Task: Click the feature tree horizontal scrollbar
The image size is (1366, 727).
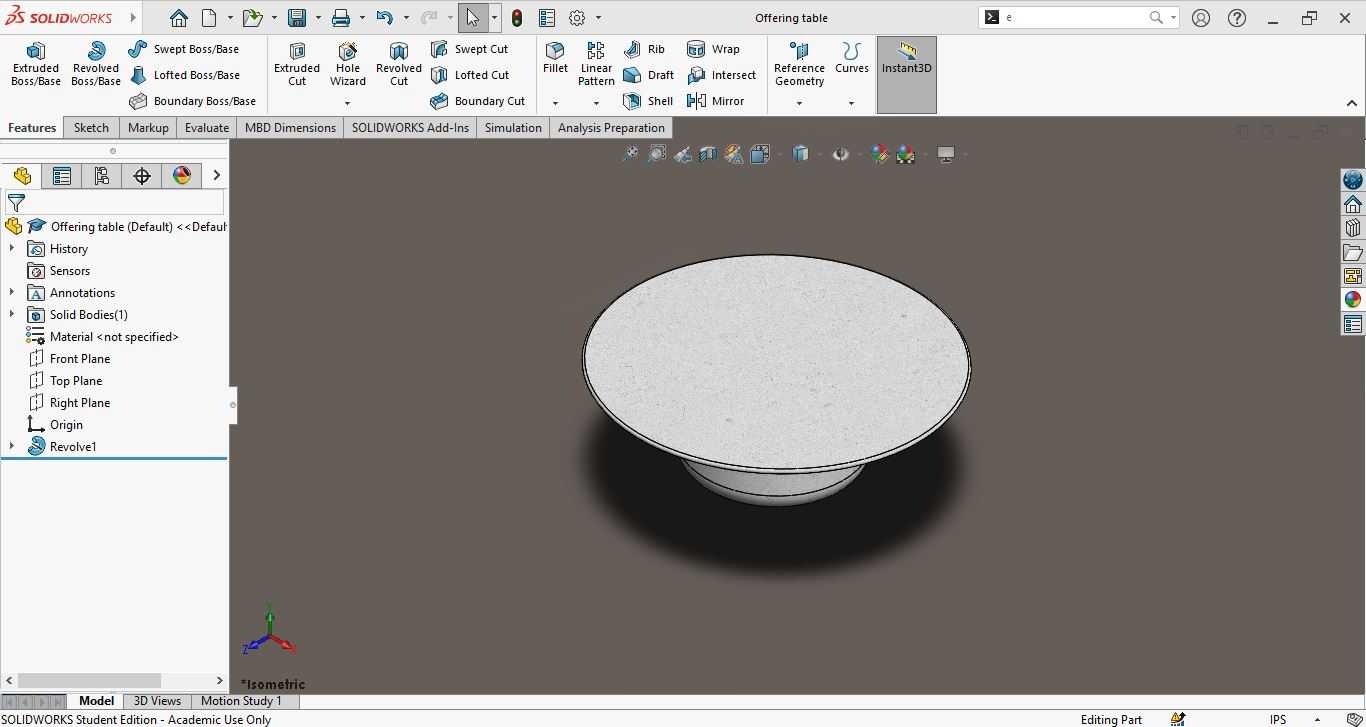Action: [104, 680]
